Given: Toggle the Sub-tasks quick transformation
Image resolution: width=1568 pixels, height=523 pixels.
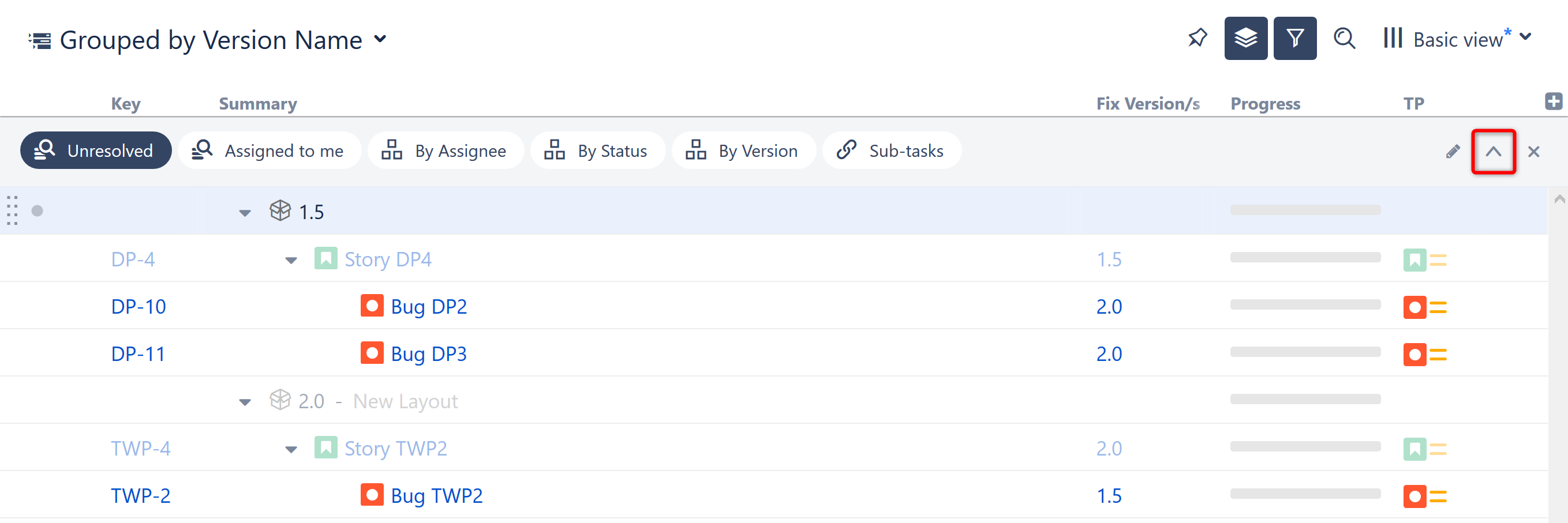Looking at the screenshot, I should [891, 150].
